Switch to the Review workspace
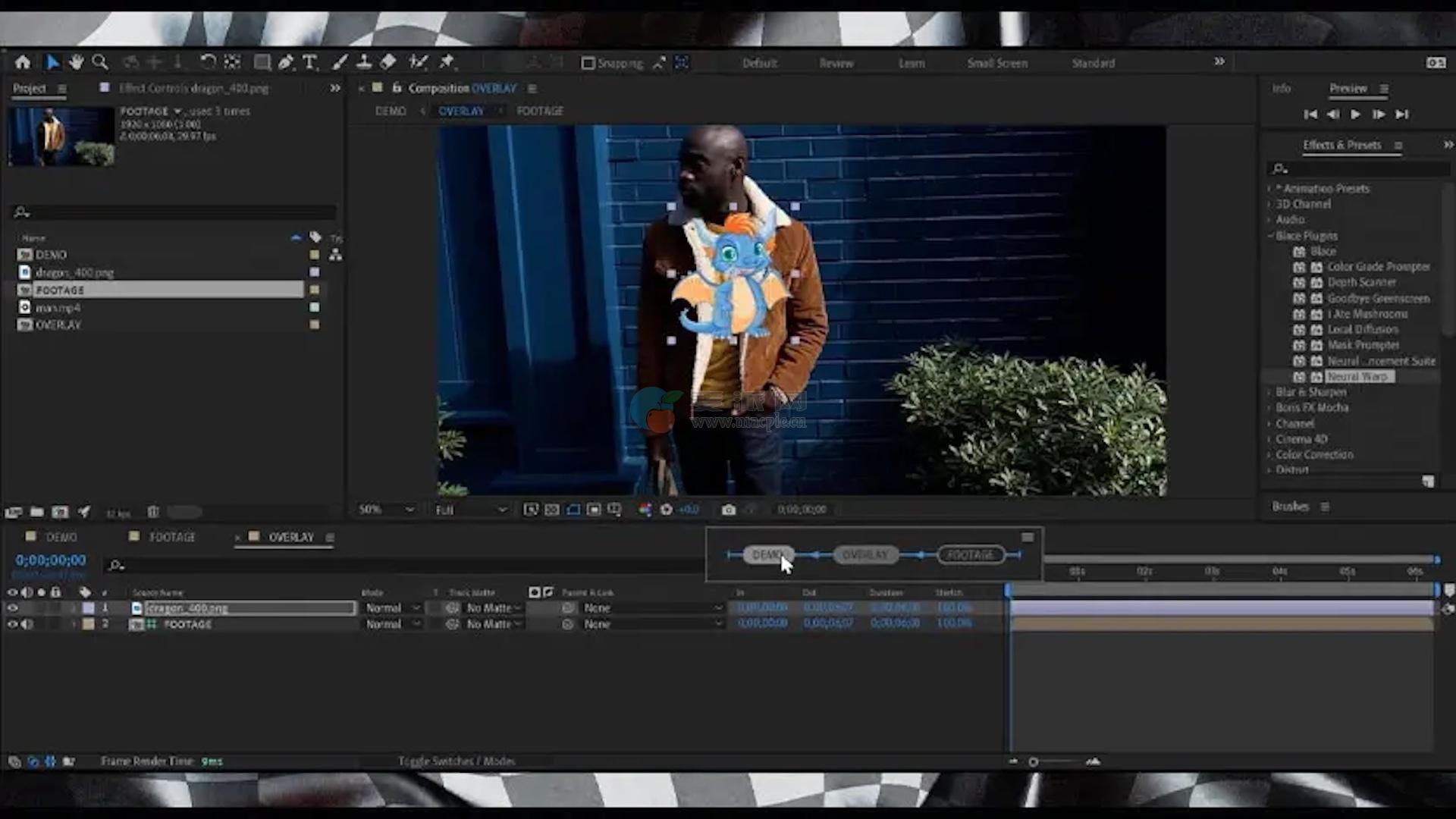The height and width of the screenshot is (819, 1456). [x=836, y=63]
